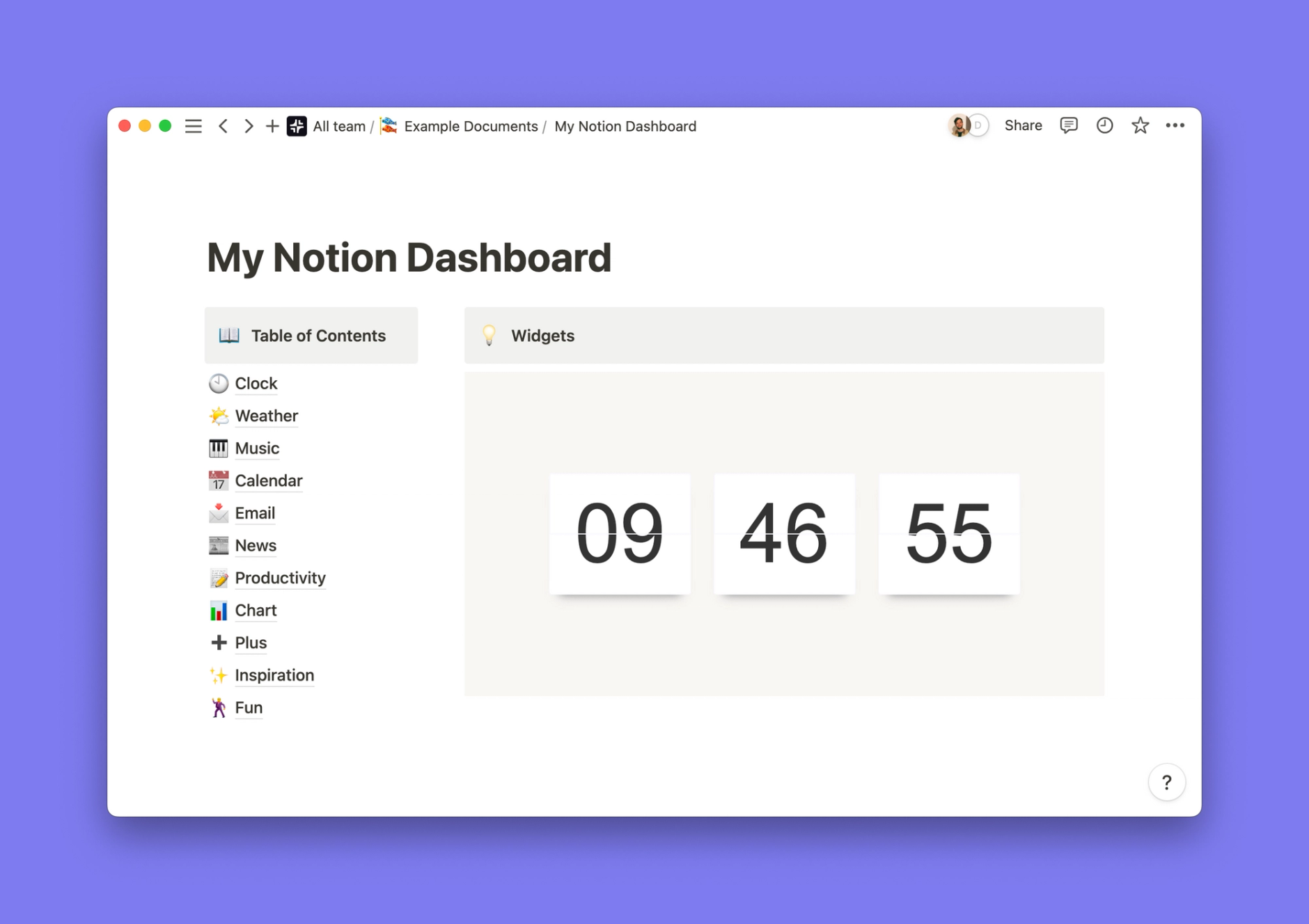Open the Music link
The image size is (1309, 924).
click(257, 448)
